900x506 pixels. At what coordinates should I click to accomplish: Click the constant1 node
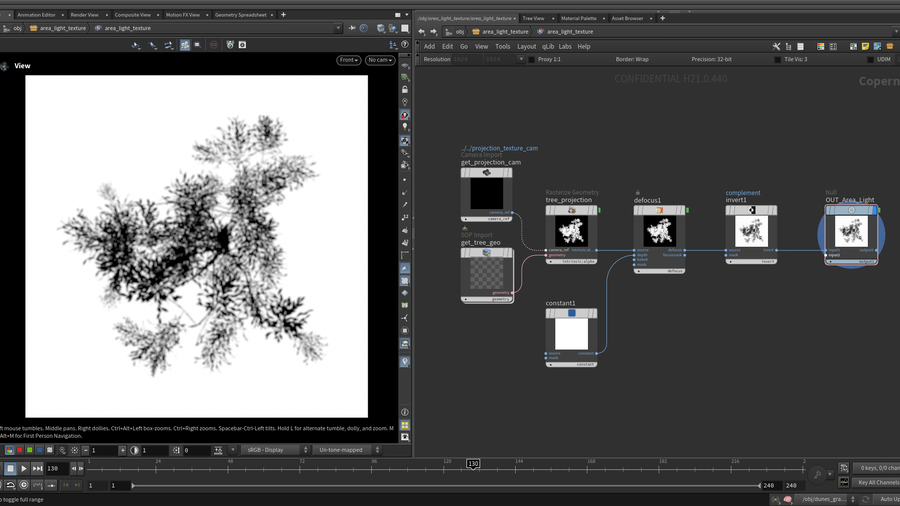(x=572, y=335)
